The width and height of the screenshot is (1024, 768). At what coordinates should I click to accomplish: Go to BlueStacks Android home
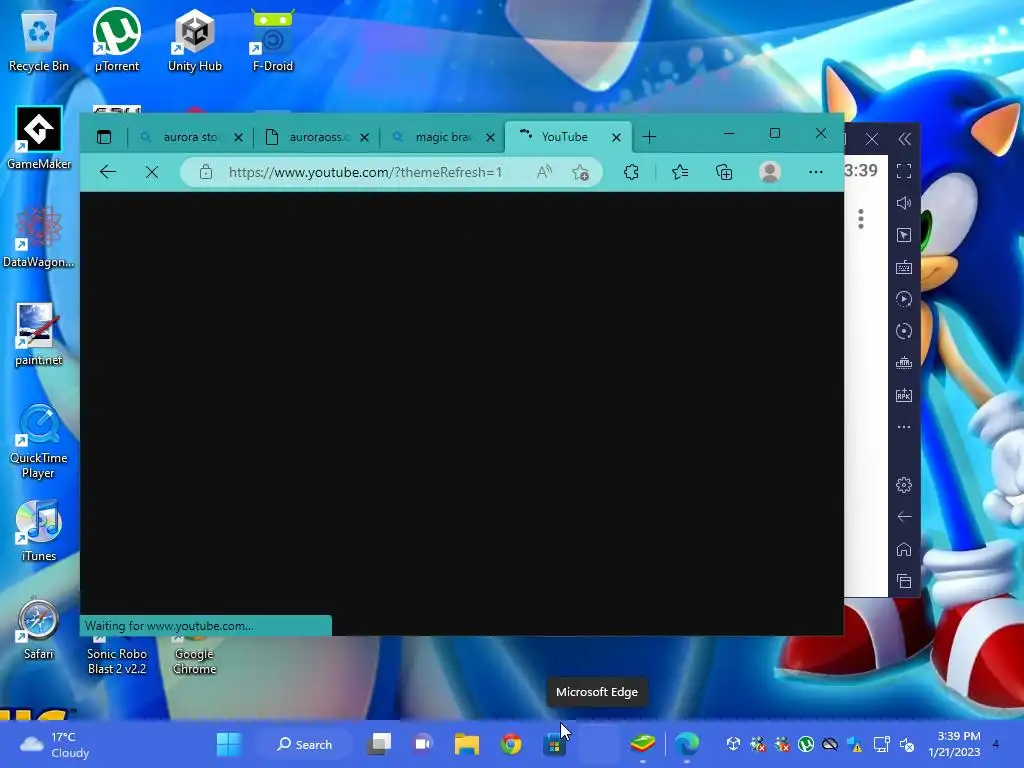(904, 549)
